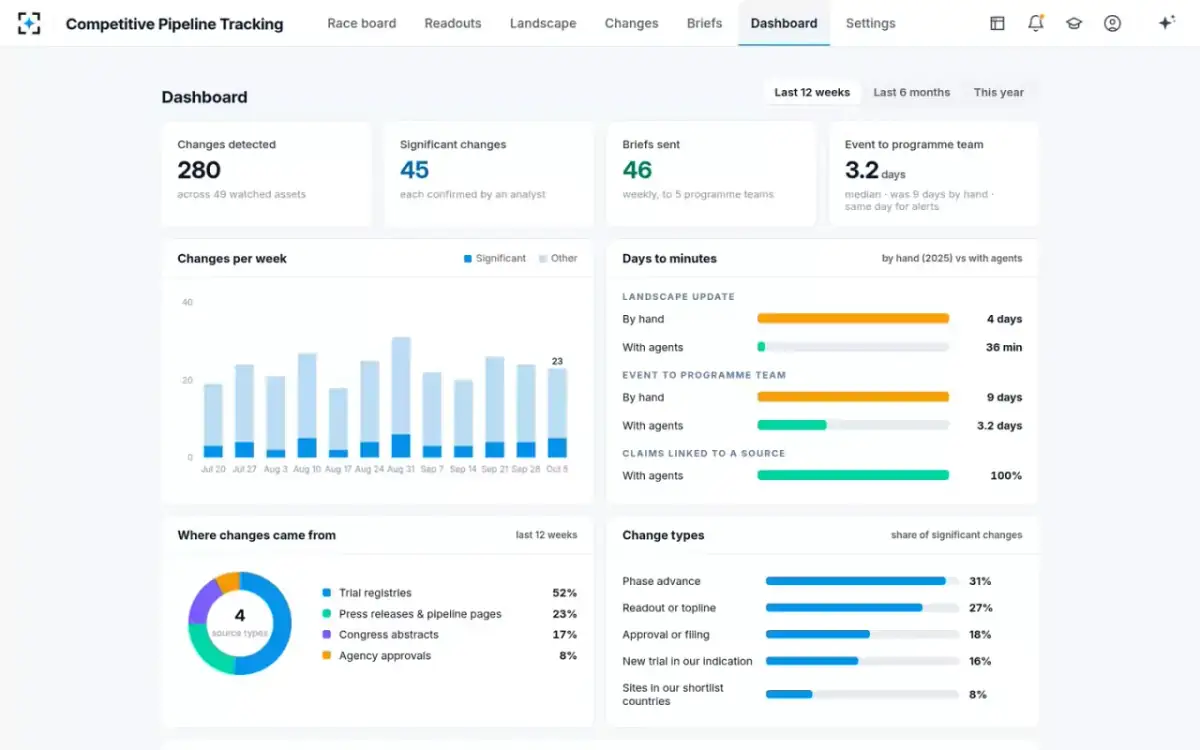Click the 9 days value
1200x750 pixels.
1005,397
